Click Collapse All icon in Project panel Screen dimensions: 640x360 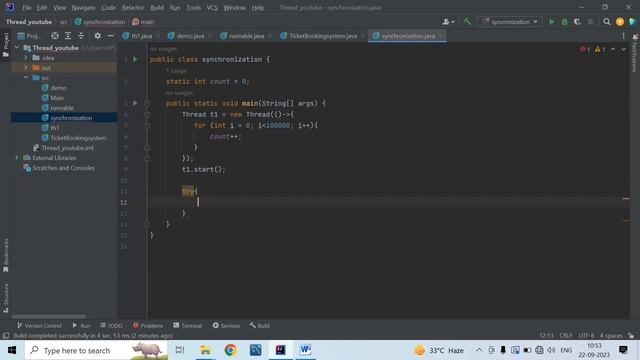pos(81,36)
